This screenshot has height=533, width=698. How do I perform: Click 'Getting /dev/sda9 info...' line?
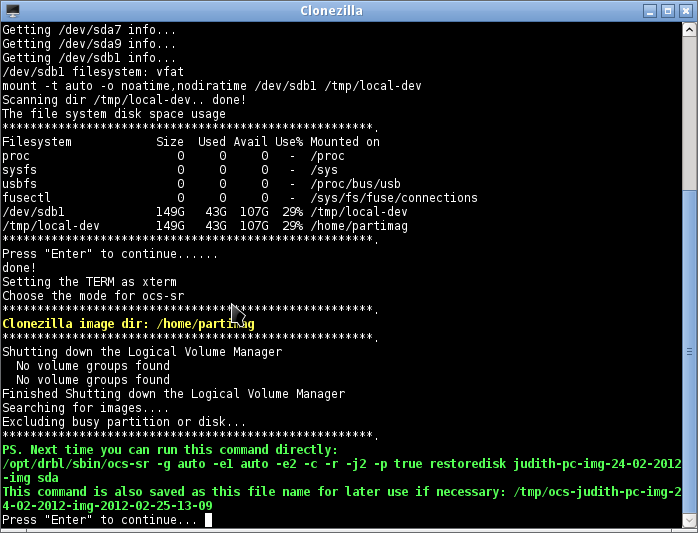(x=89, y=44)
